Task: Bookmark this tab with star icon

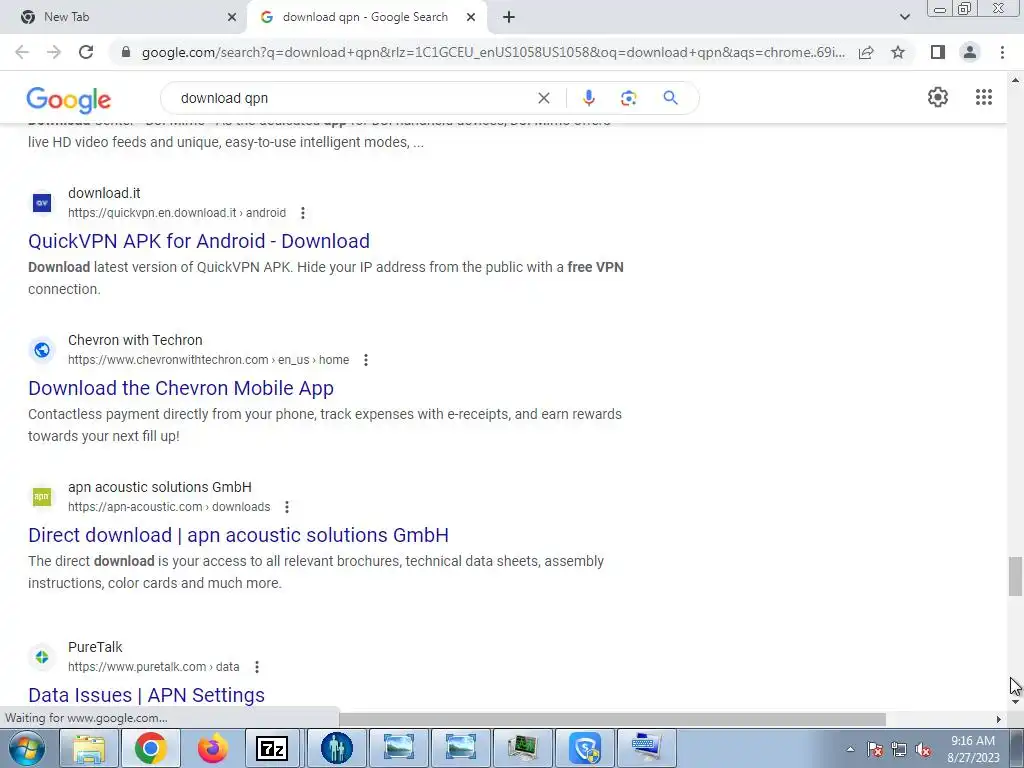Action: (x=898, y=52)
